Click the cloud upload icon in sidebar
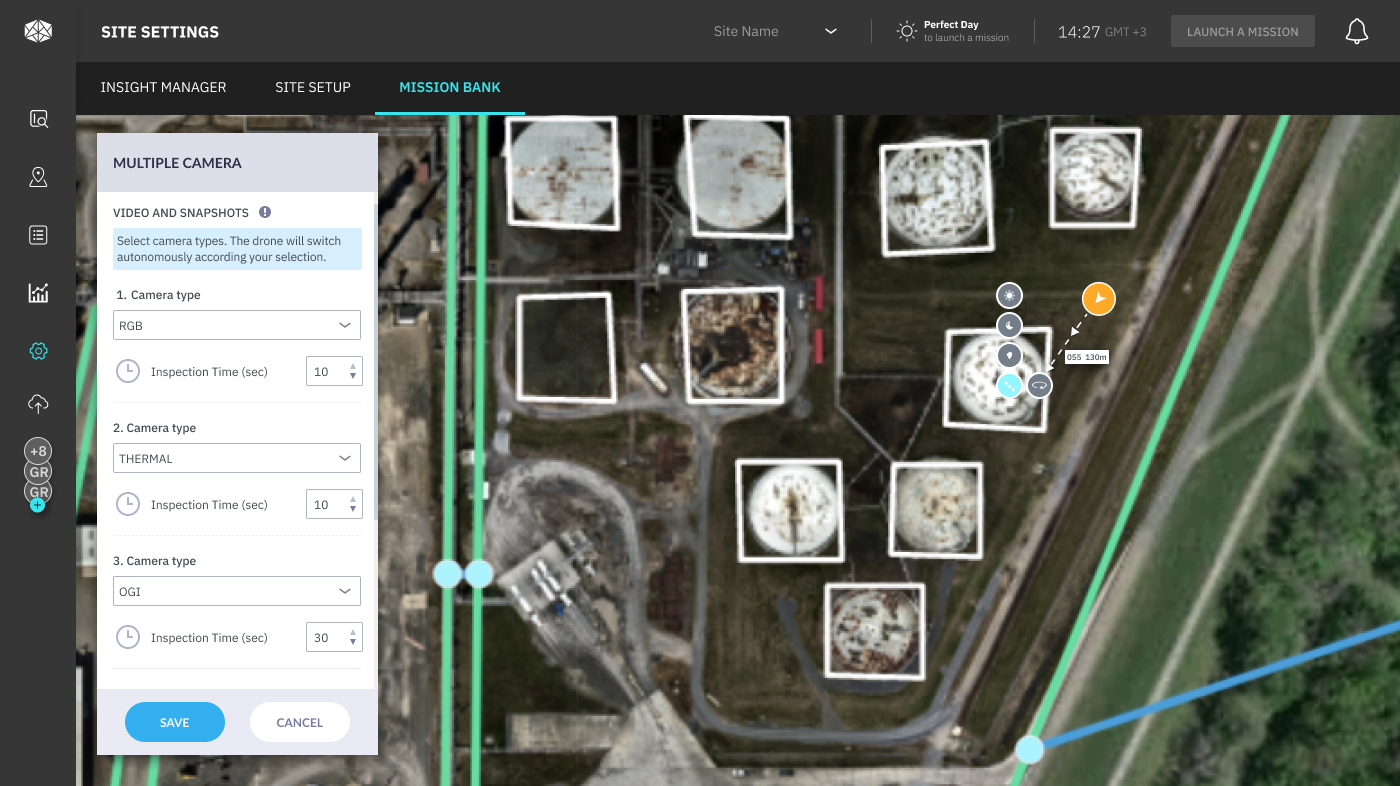 point(38,404)
